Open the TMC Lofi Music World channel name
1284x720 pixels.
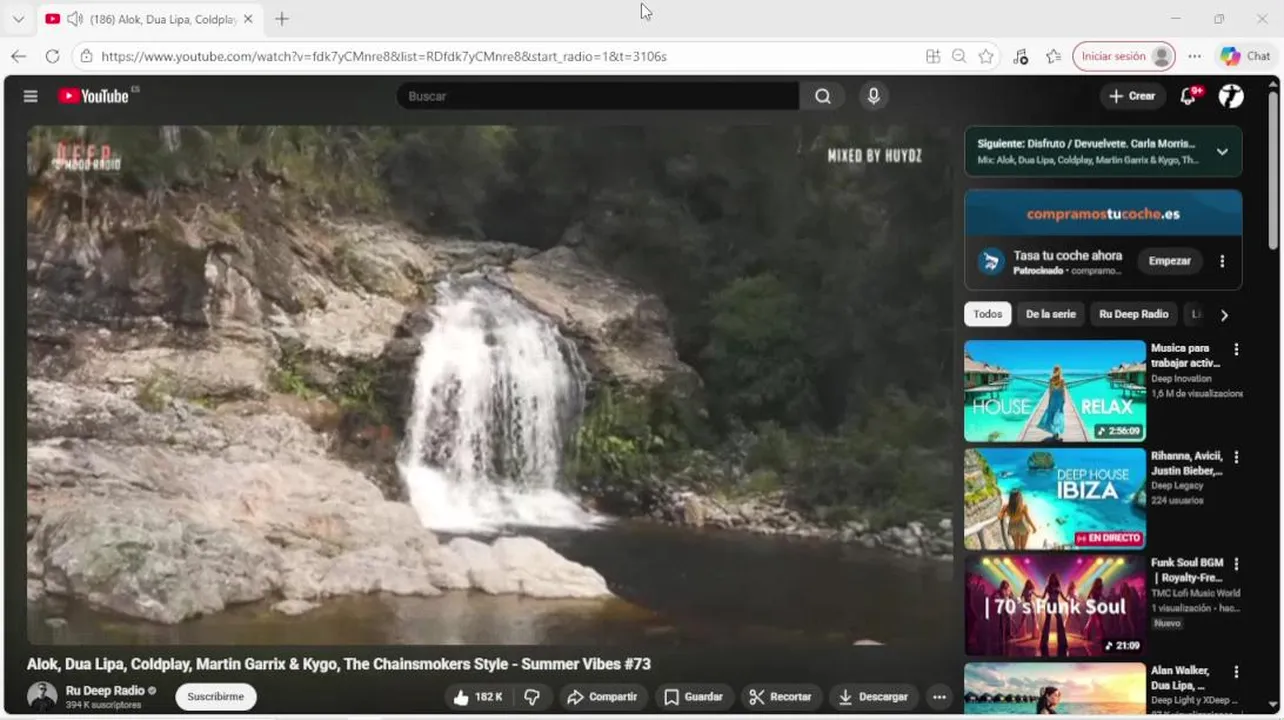click(x=1195, y=593)
